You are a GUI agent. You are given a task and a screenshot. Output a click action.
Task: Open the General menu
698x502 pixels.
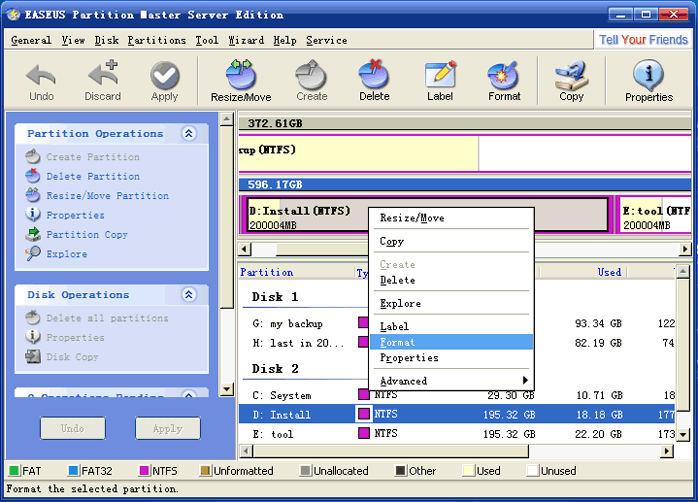pyautogui.click(x=31, y=40)
